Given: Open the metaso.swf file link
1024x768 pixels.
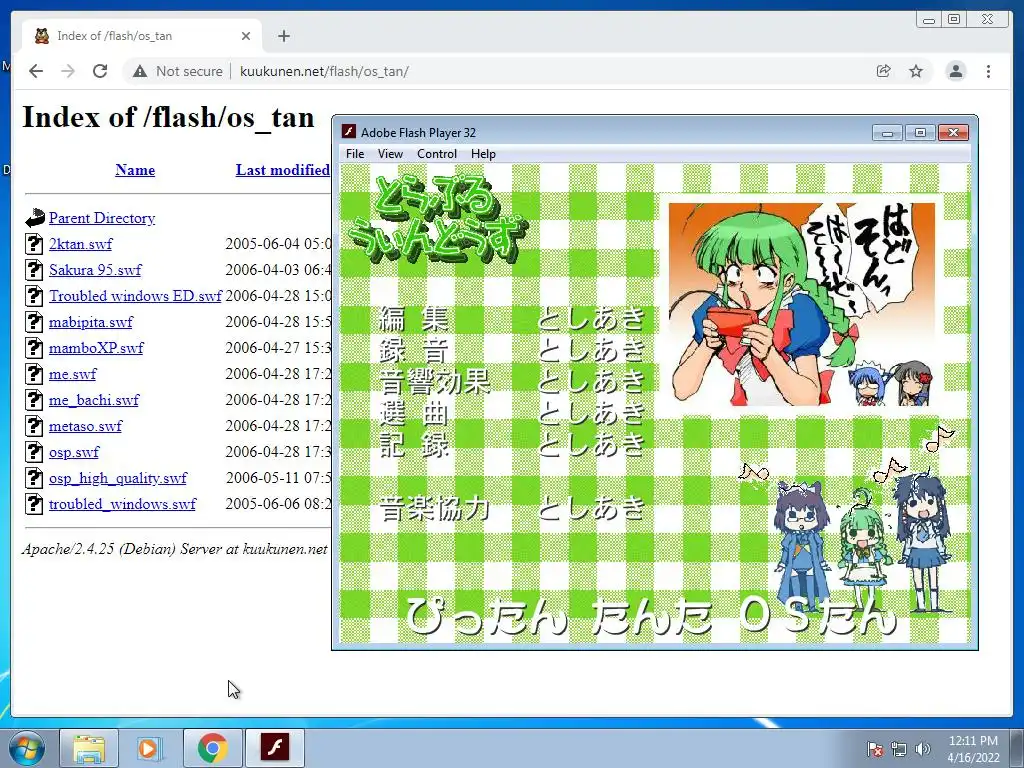Looking at the screenshot, I should pos(86,426).
